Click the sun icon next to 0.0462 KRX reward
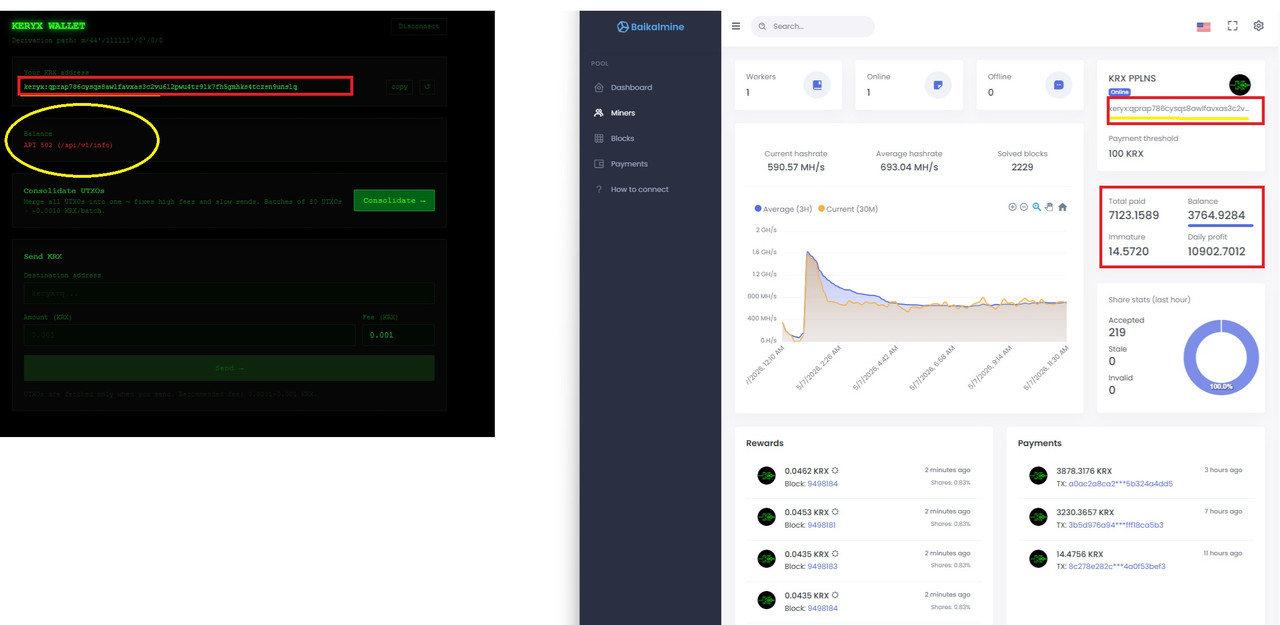 (835, 470)
